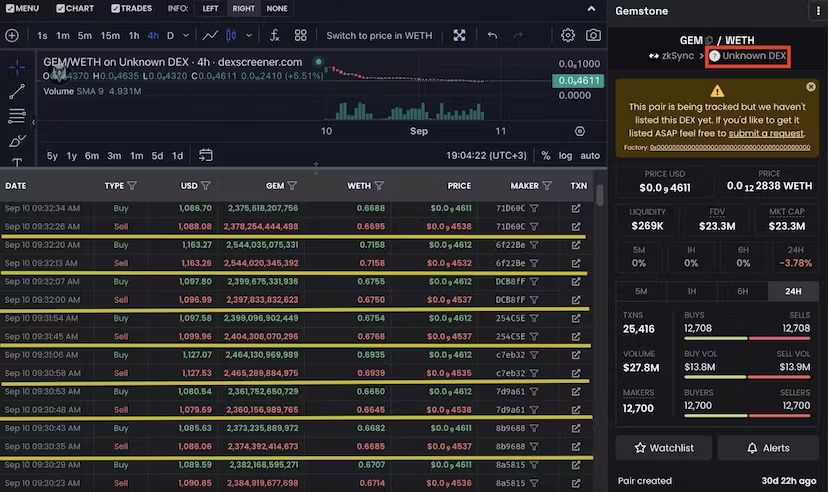The height and width of the screenshot is (492, 828).
Task: Toggle fullscreen chart mode
Action: click(459, 36)
